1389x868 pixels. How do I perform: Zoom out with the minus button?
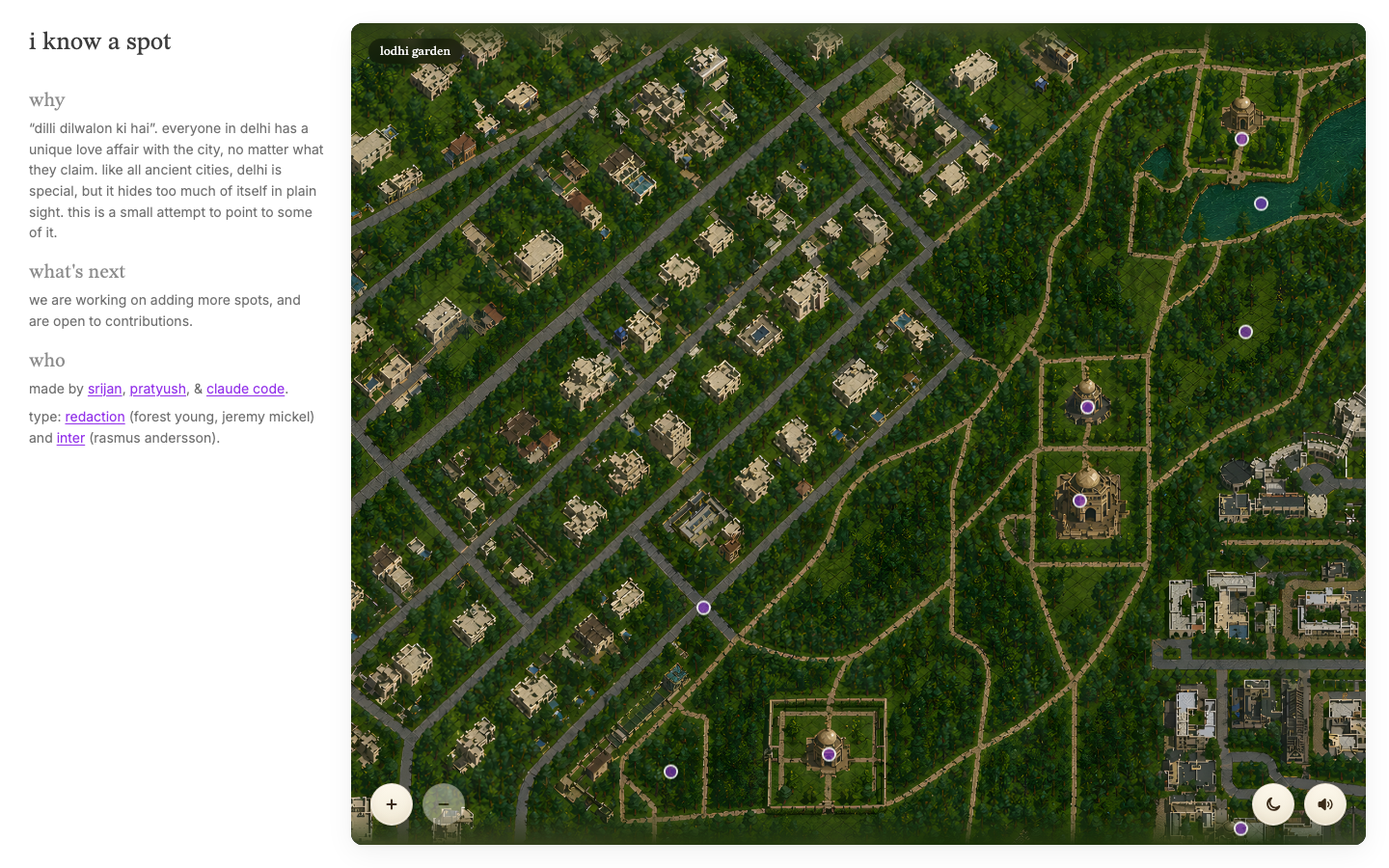[444, 804]
